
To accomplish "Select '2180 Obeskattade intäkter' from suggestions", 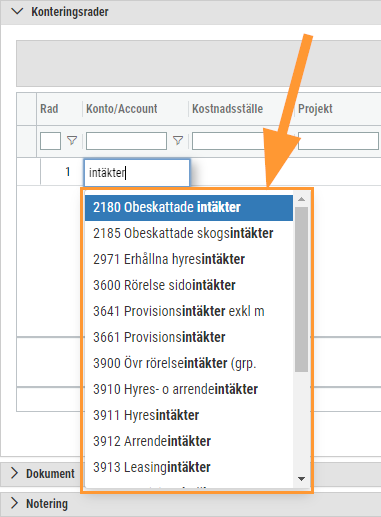I will point(189,207).
